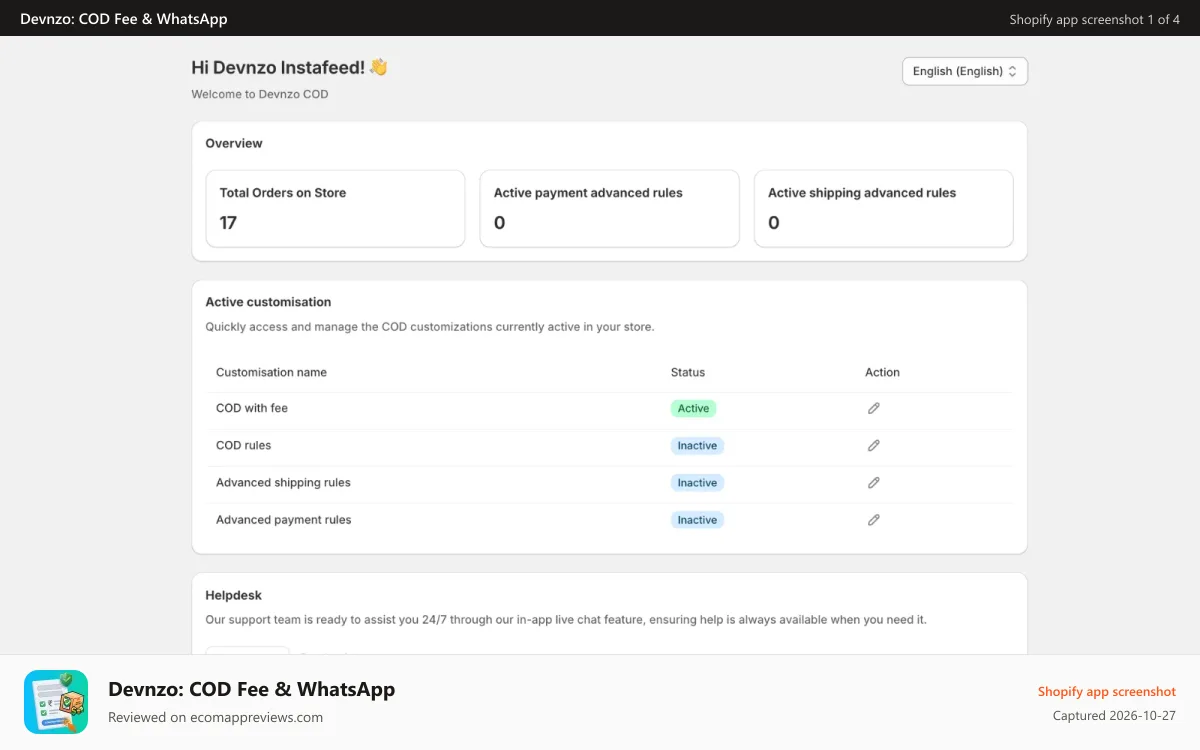Edit the Advanced payment rules customisation
Viewport: 1200px width, 750px height.
click(873, 520)
